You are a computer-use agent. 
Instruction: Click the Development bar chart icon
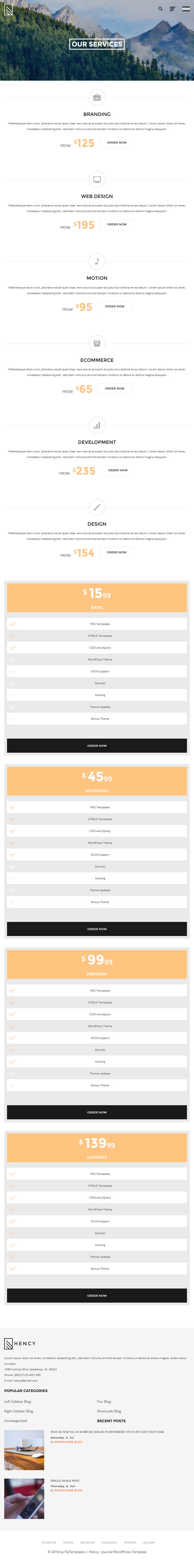tap(97, 426)
